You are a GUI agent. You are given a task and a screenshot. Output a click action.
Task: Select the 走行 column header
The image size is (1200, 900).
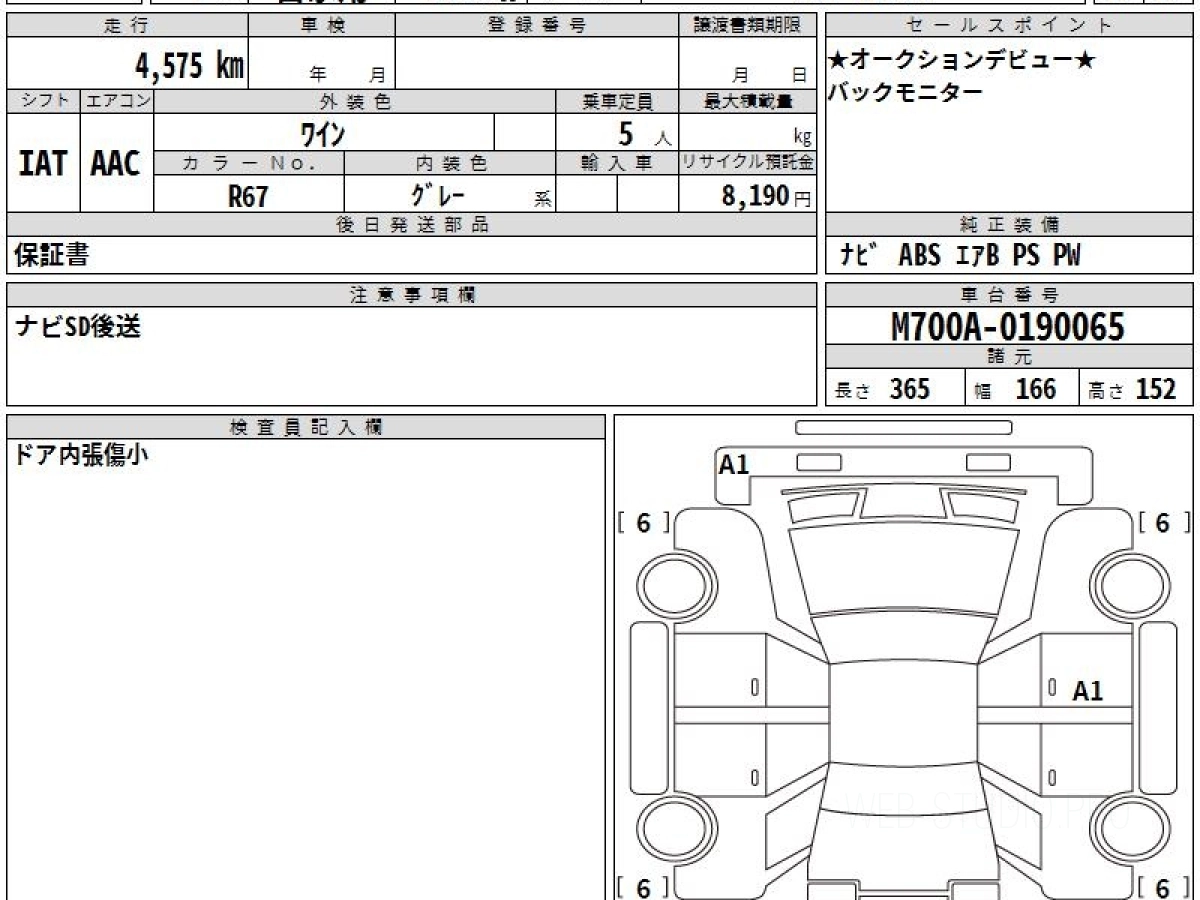pos(127,26)
